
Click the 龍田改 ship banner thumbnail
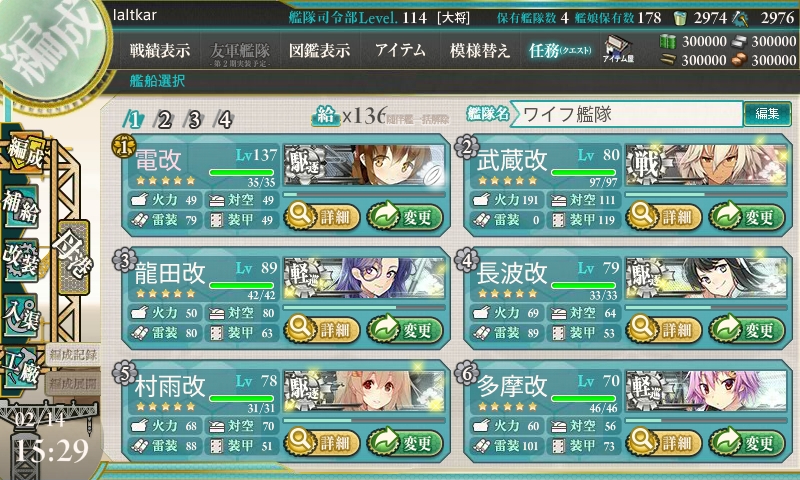pos(364,278)
